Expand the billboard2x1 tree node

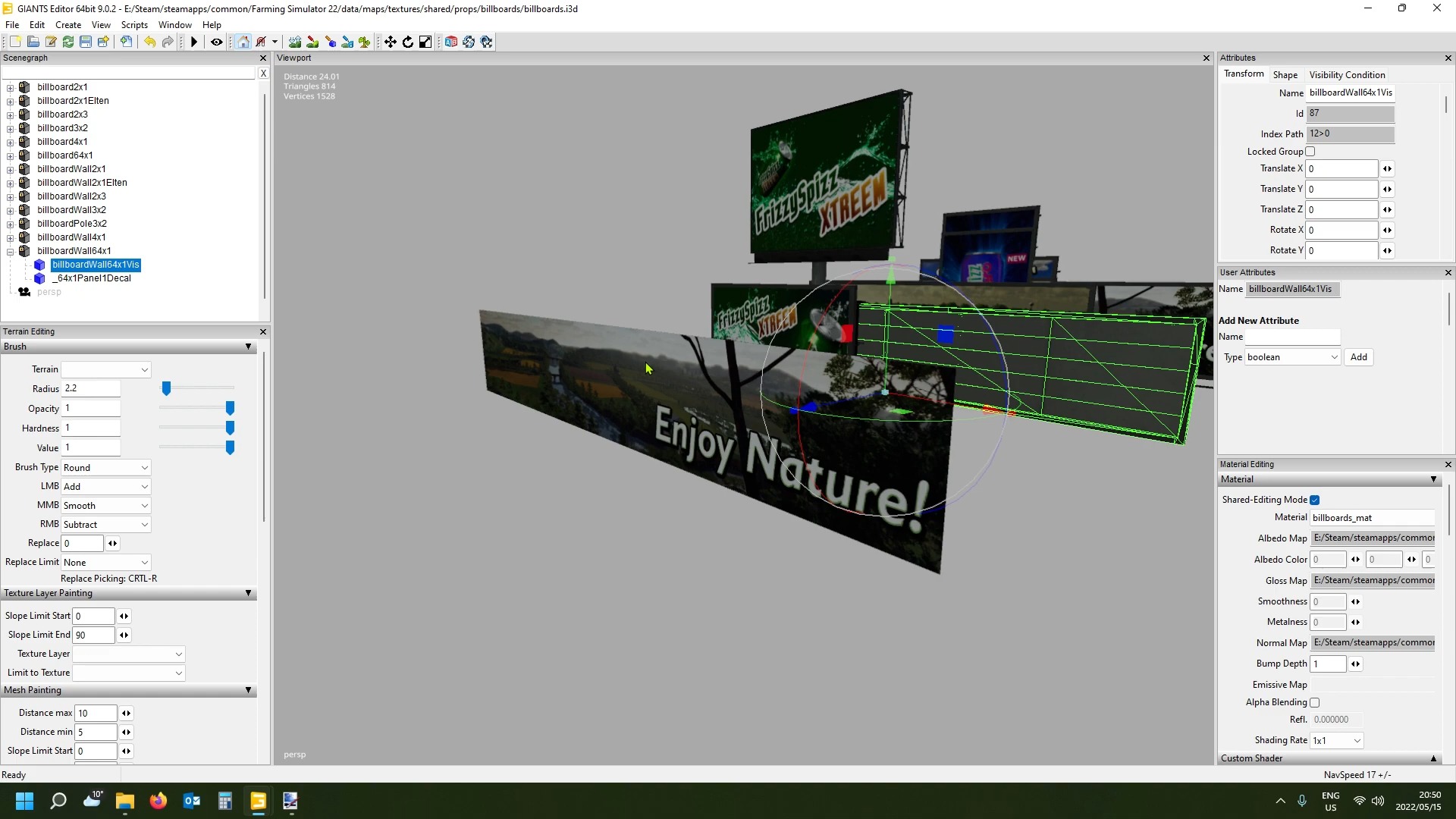(11, 87)
